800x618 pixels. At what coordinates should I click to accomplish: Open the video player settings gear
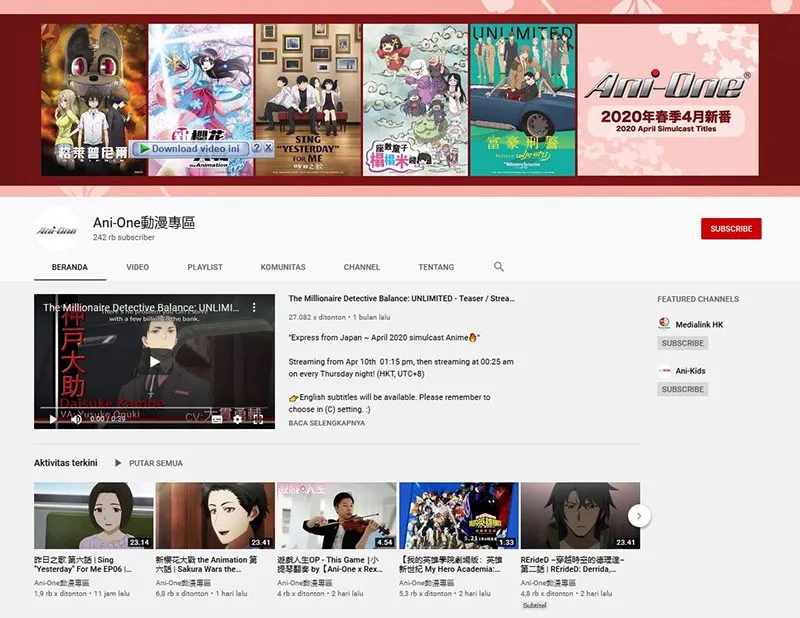(238, 419)
